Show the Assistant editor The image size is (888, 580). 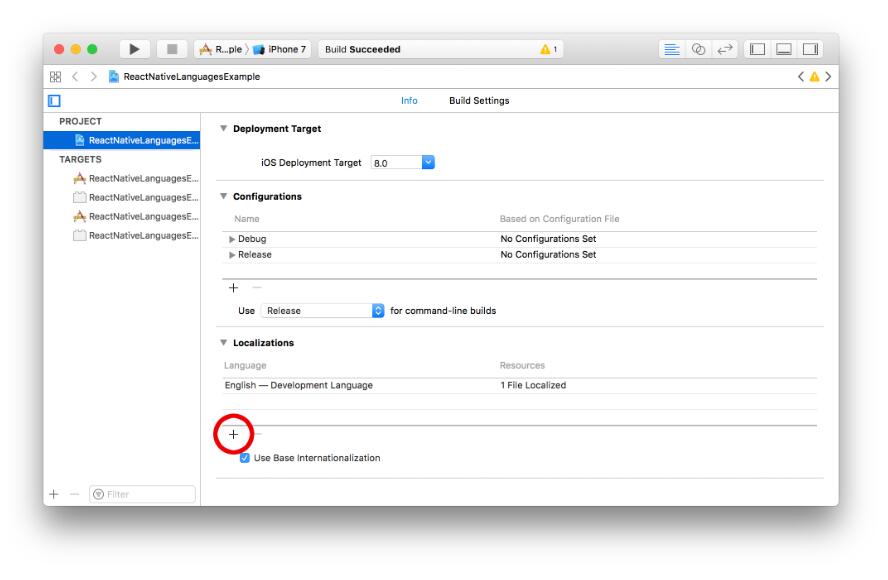point(698,49)
